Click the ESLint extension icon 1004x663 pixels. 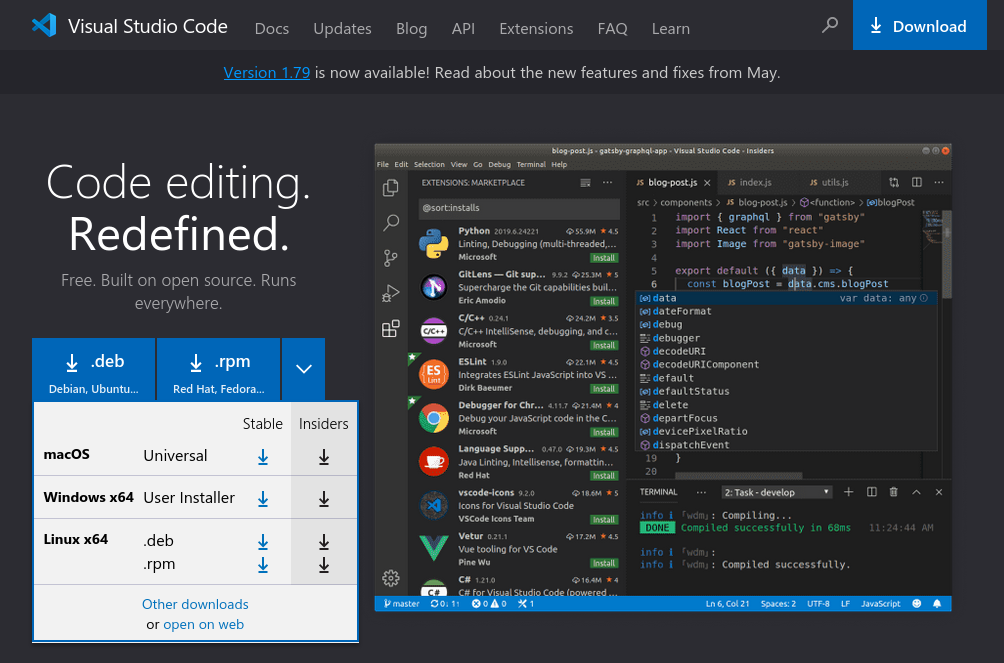[x=433, y=375]
